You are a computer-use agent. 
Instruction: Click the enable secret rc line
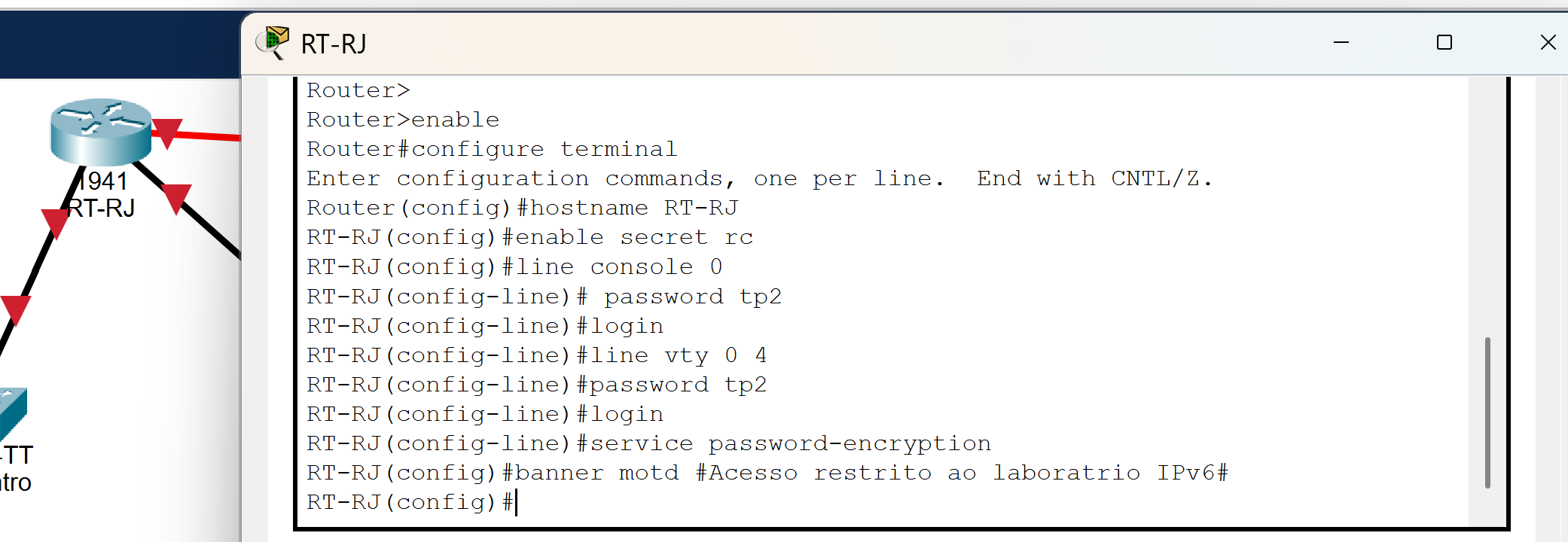click(530, 237)
